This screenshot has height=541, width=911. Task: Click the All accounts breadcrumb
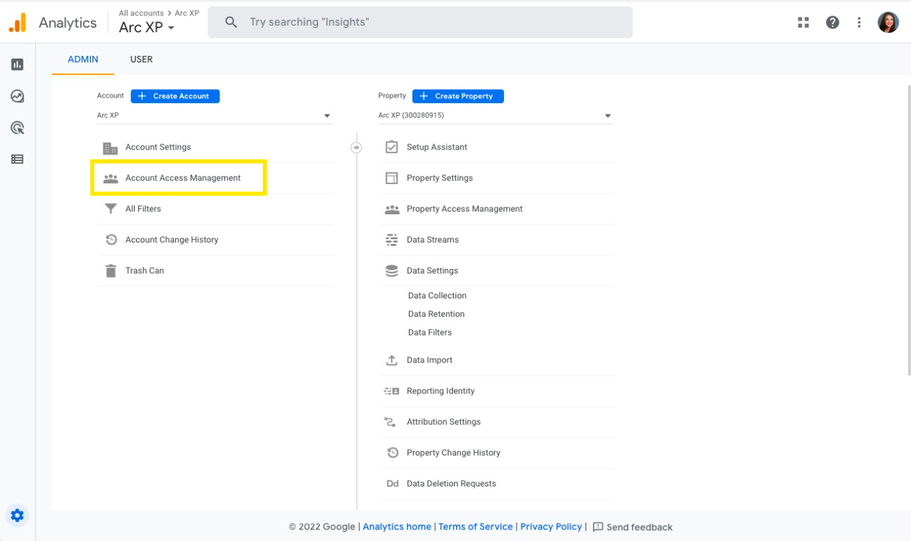click(x=141, y=13)
